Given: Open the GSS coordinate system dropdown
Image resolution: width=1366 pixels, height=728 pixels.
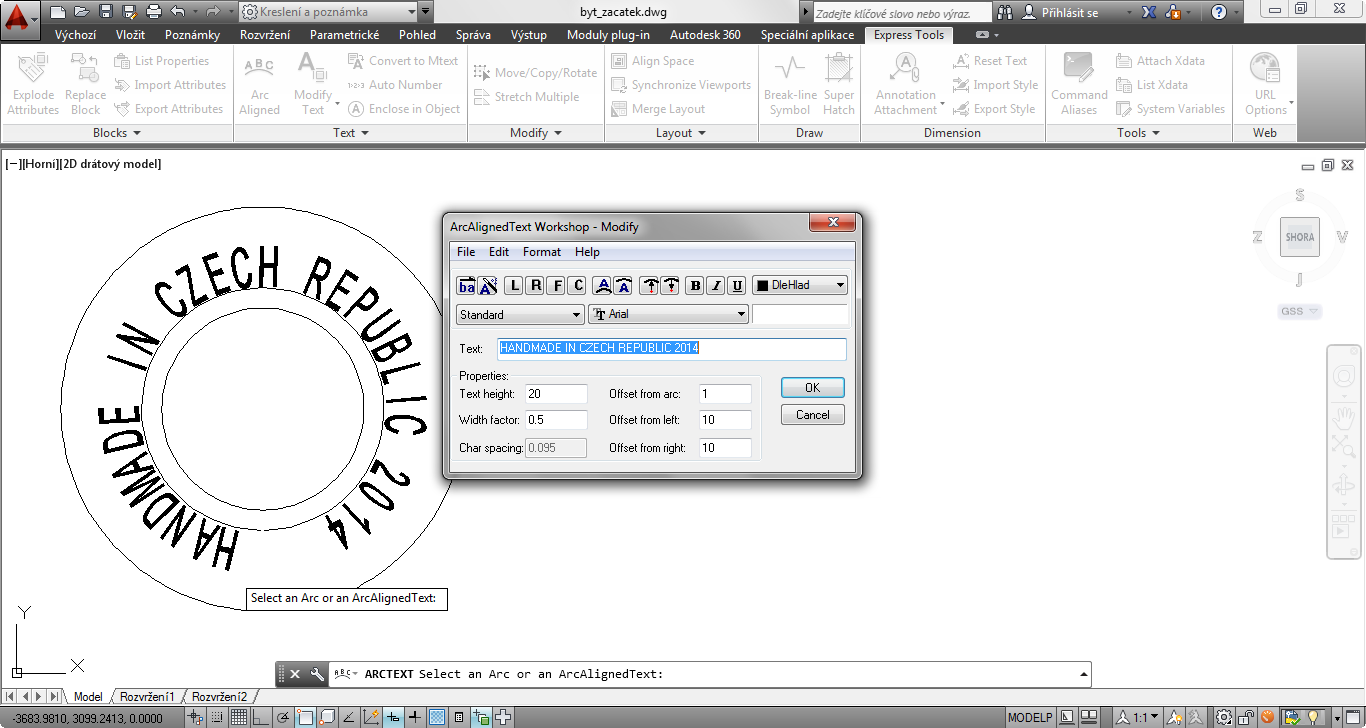Looking at the screenshot, I should [x=1299, y=311].
